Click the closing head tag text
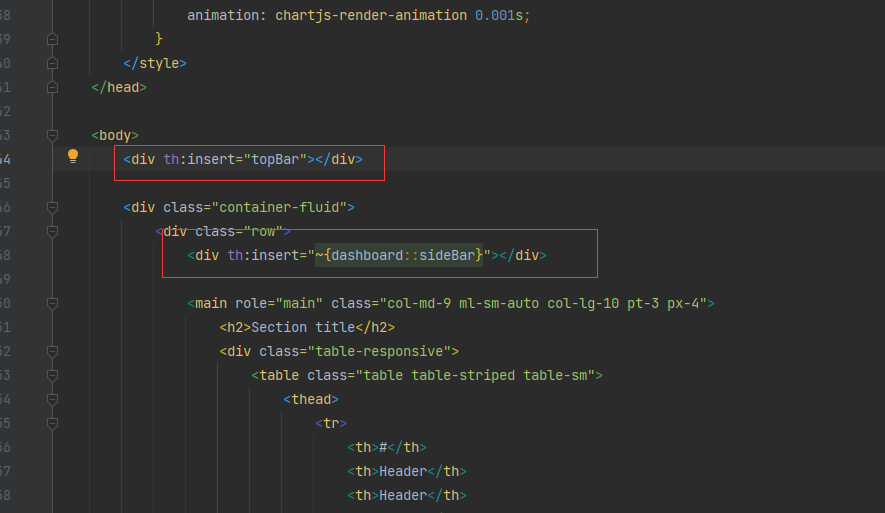 119,87
